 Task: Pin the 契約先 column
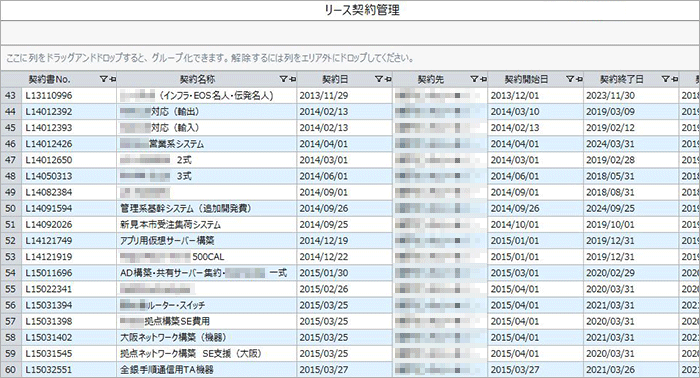tap(483, 79)
